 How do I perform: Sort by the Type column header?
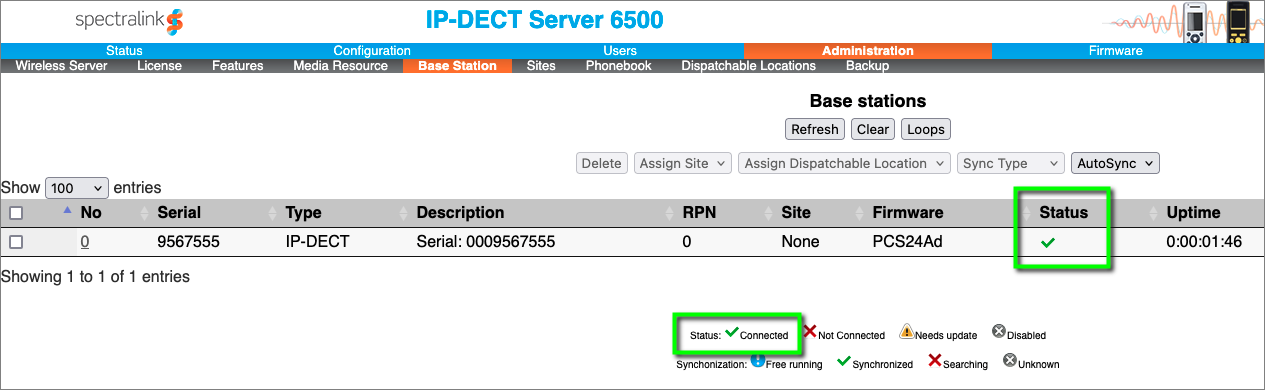tap(304, 213)
